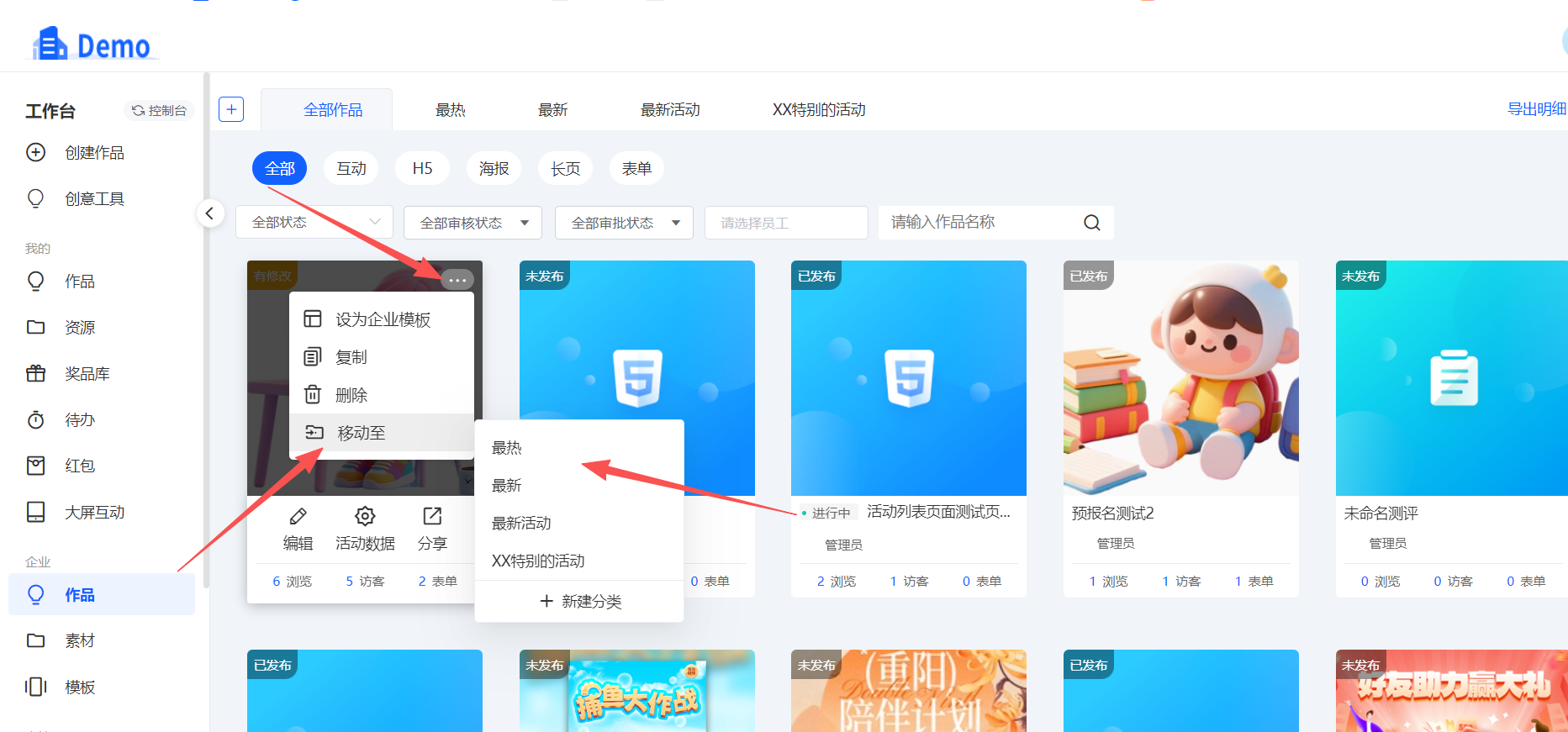Click 新建分类 in the submenu

click(580, 602)
